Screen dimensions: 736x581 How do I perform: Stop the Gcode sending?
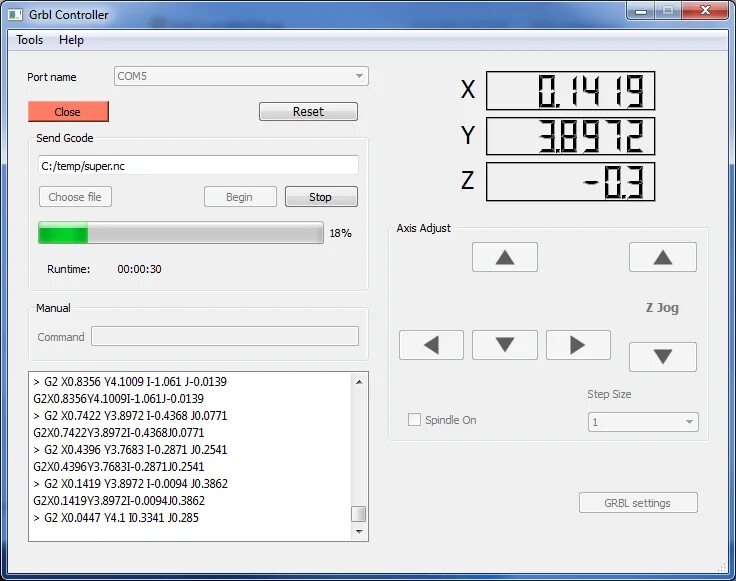(x=321, y=197)
